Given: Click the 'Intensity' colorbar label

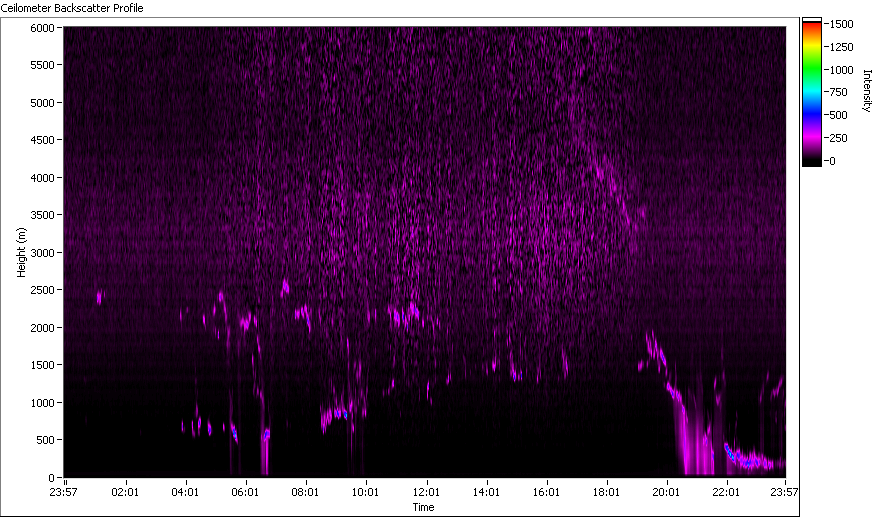Looking at the screenshot, I should [x=867, y=91].
